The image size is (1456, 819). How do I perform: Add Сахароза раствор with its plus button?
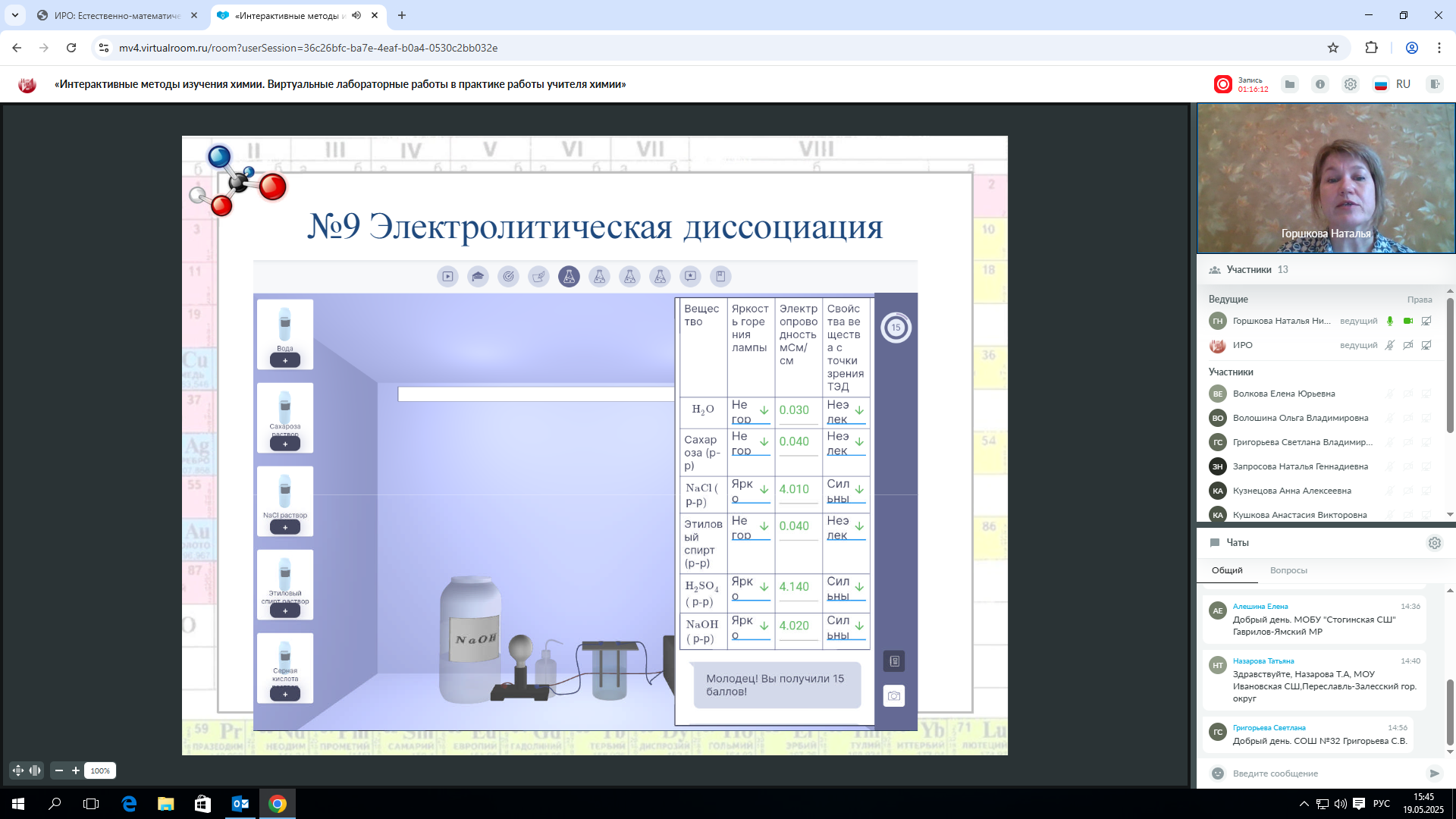(285, 444)
